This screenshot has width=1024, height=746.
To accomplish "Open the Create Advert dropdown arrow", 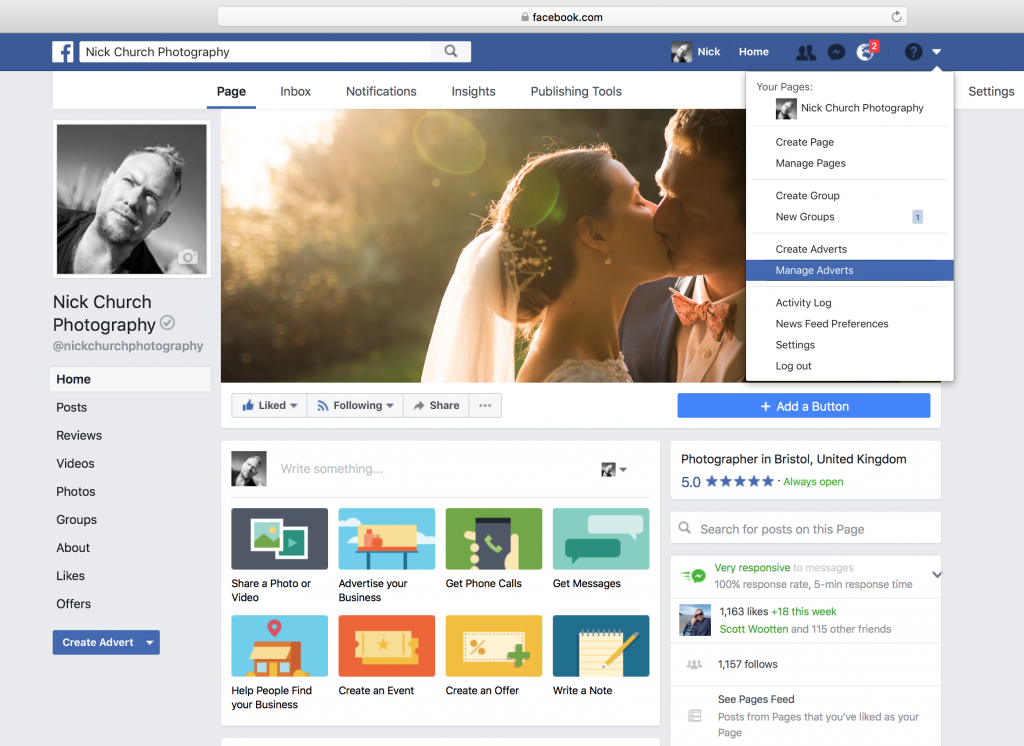I will [150, 643].
